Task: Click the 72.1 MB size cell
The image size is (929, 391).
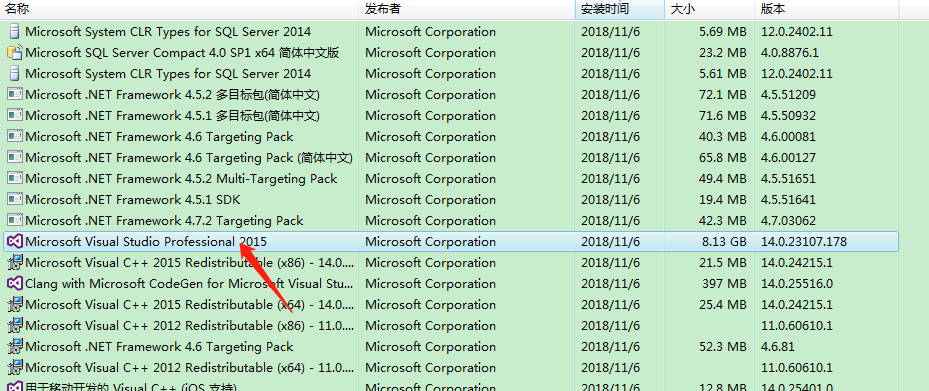Action: (723, 95)
